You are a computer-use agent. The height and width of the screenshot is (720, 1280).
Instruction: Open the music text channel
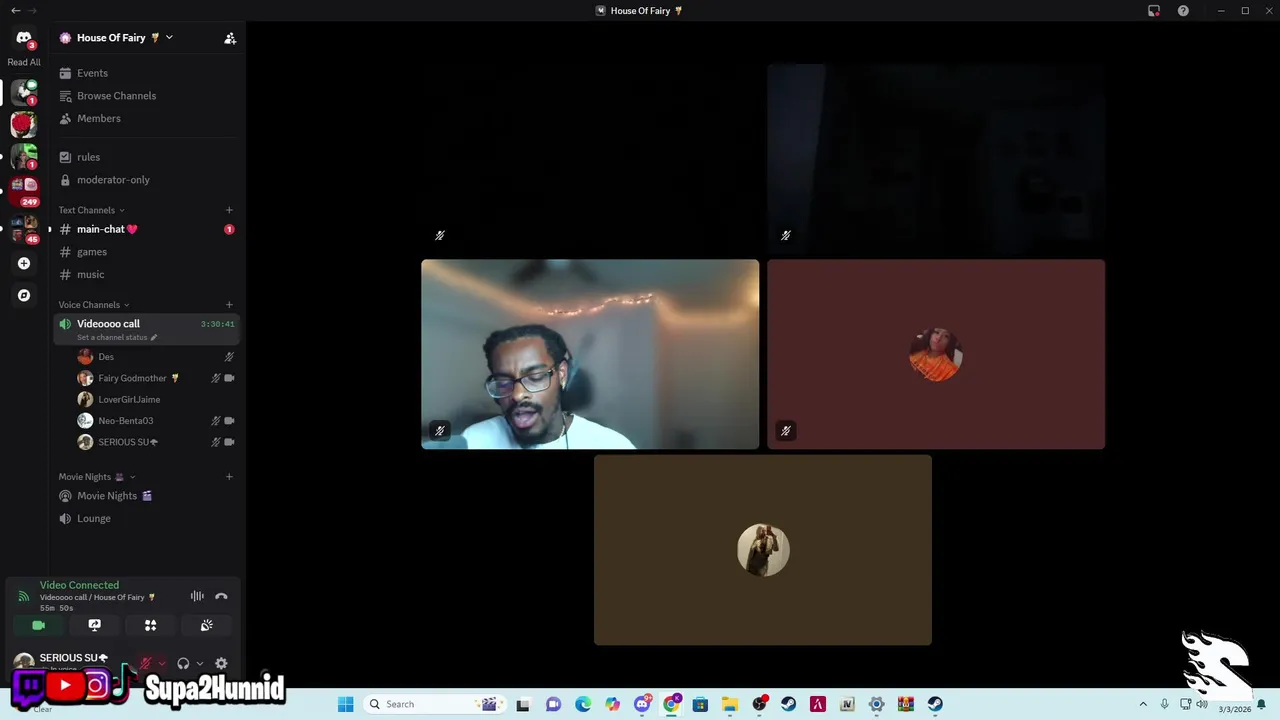(x=146, y=274)
